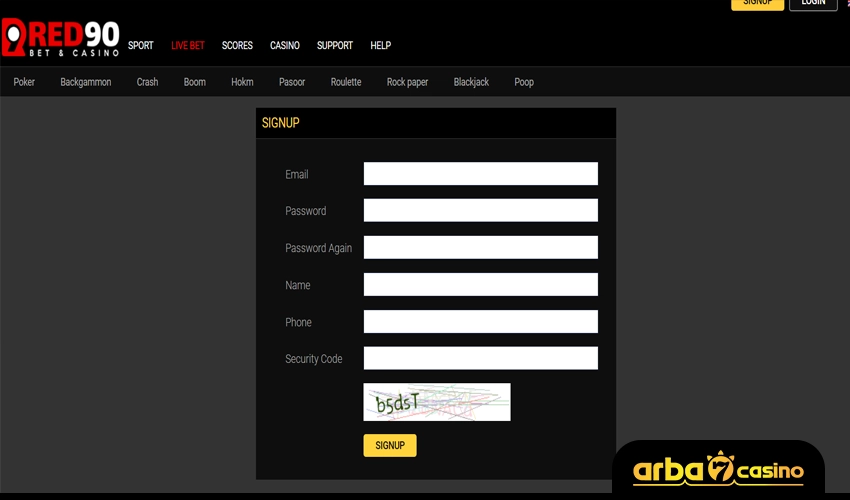Open the Rock paper game tab
The image size is (850, 500).
(407, 82)
